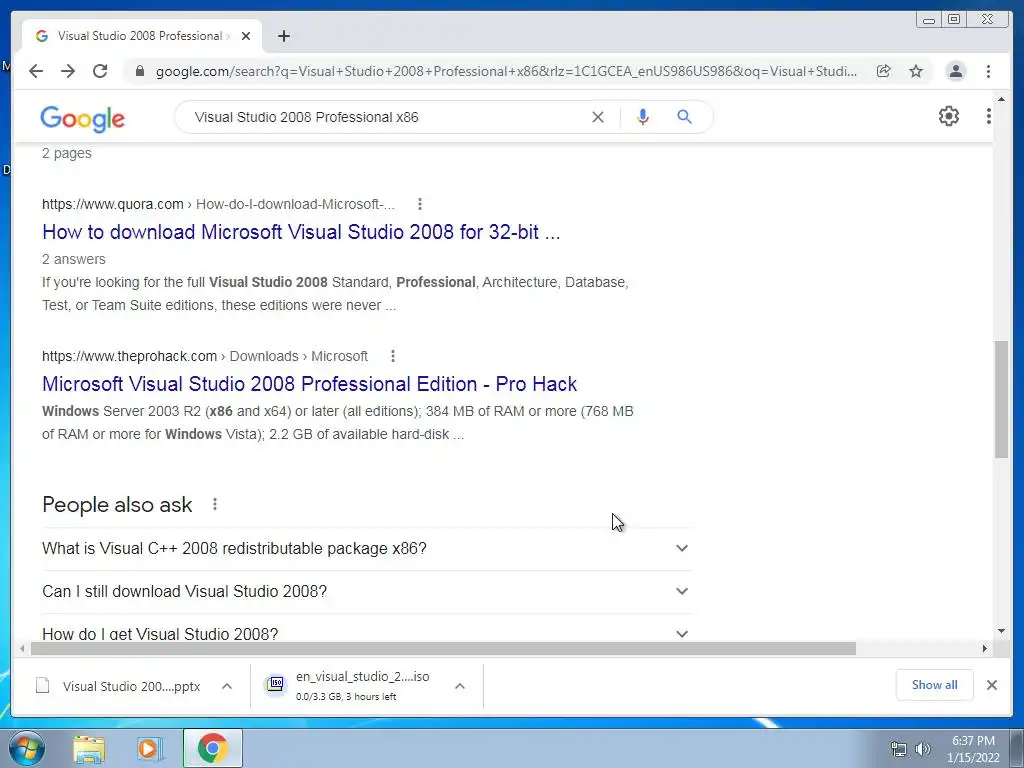View site info via the lock icon
The image size is (1024, 768).
[140, 71]
